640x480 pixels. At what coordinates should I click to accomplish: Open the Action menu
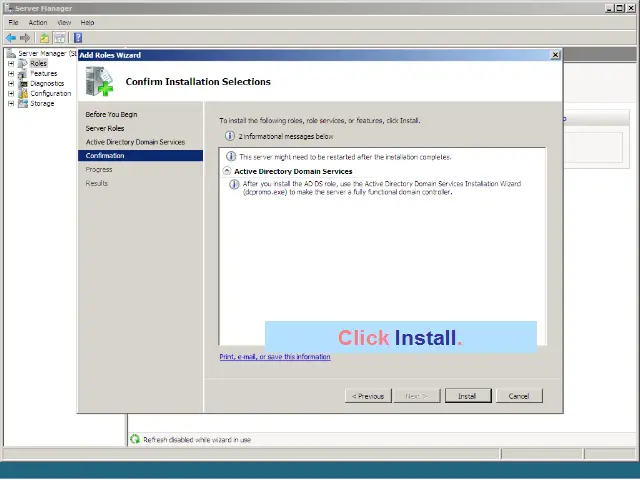pyautogui.click(x=38, y=22)
